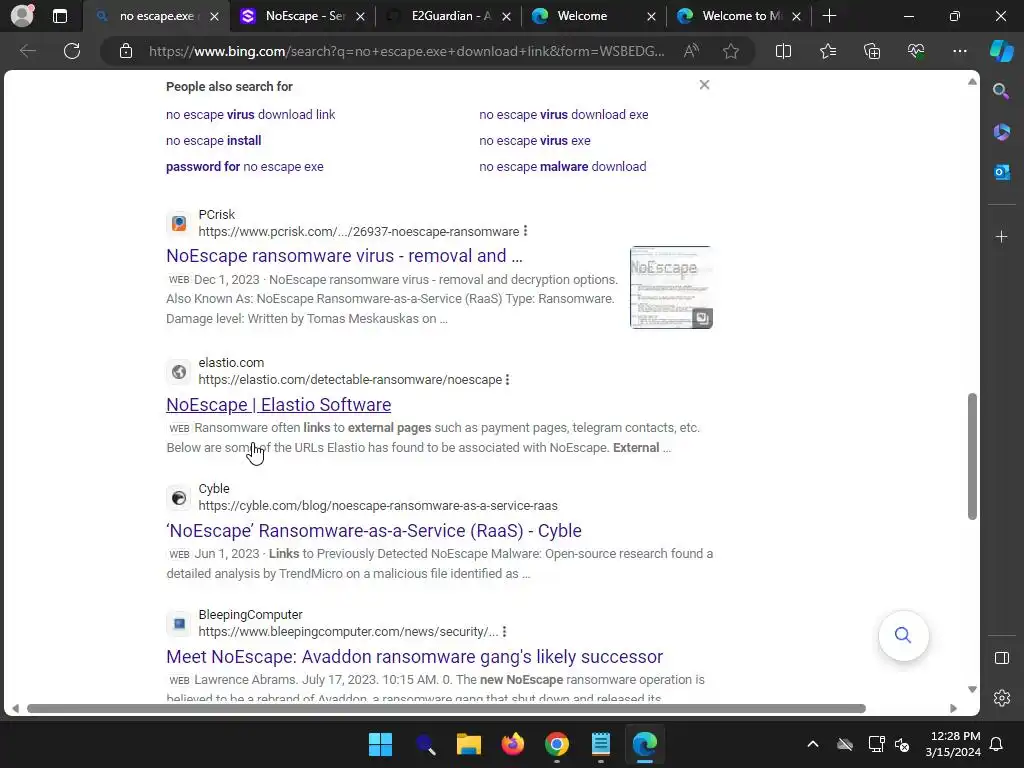Click PCrisk result URL text
Image resolution: width=1024 pixels, height=768 pixels.
pyautogui.click(x=359, y=231)
